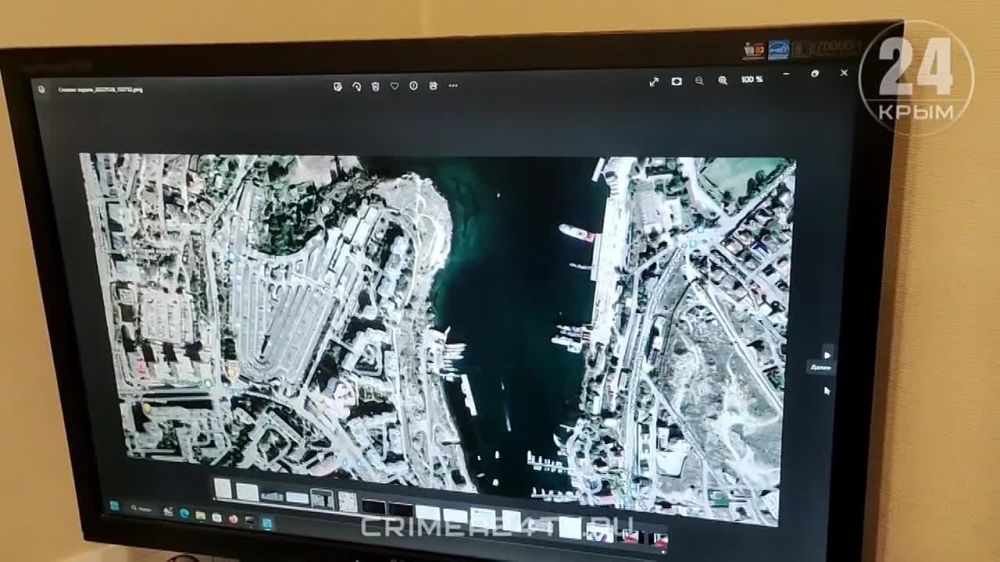Viewport: 1000px width, 562px height.
Task: Select the second white thumbnail in filmstrip
Action: point(247,492)
